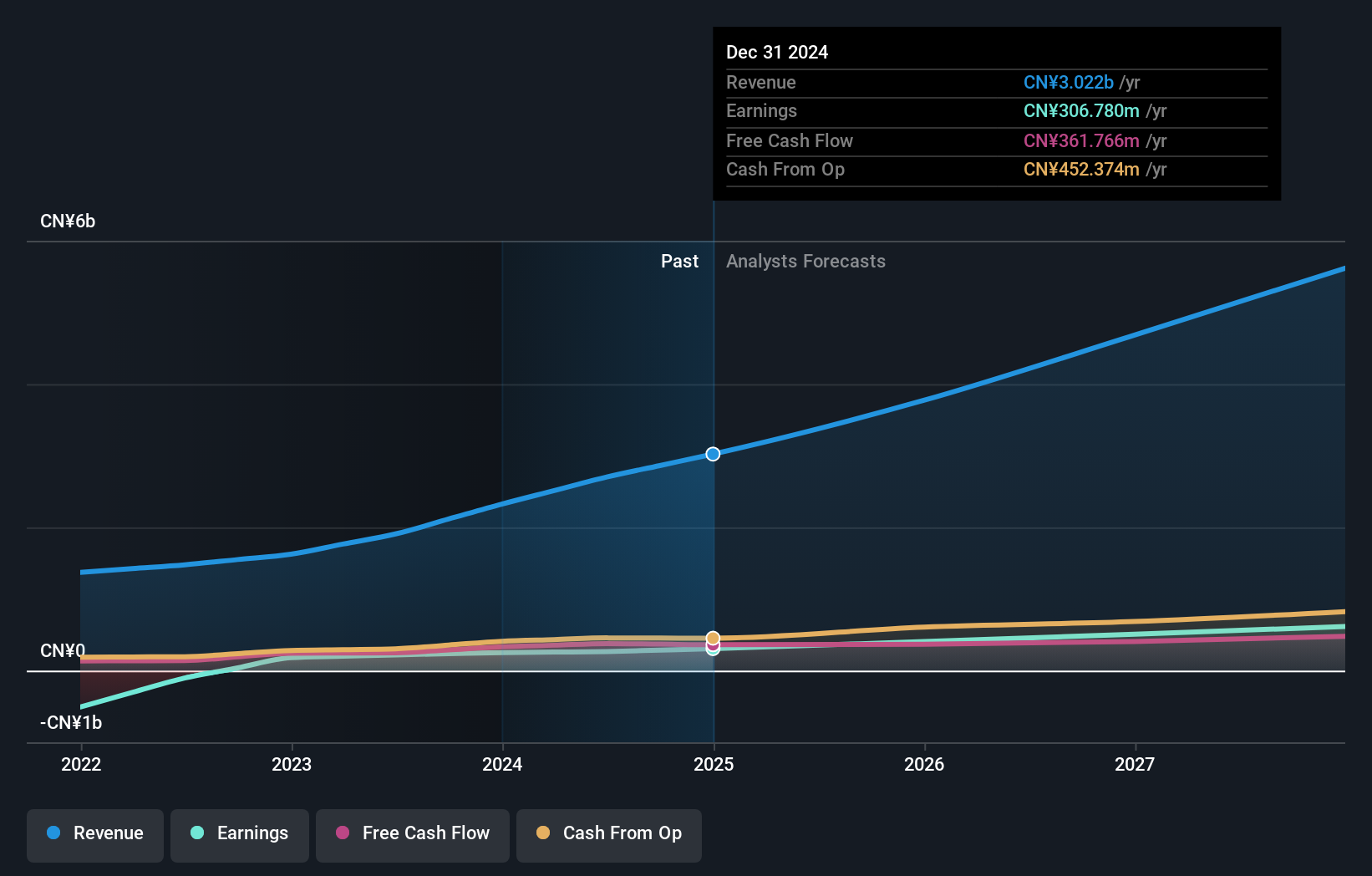This screenshot has height=876, width=1372.
Task: Select the yellow Cash From Op marker on chart
Action: [713, 636]
